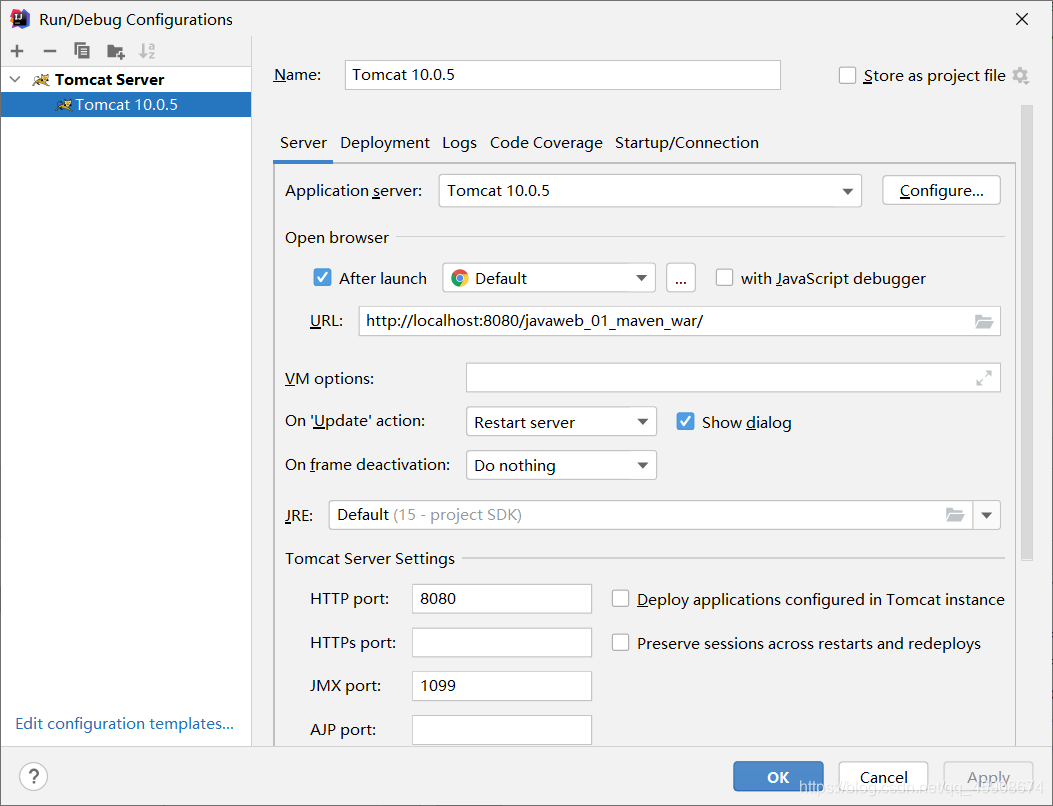
Task: Open the Default browser dropdown
Action: point(549,278)
